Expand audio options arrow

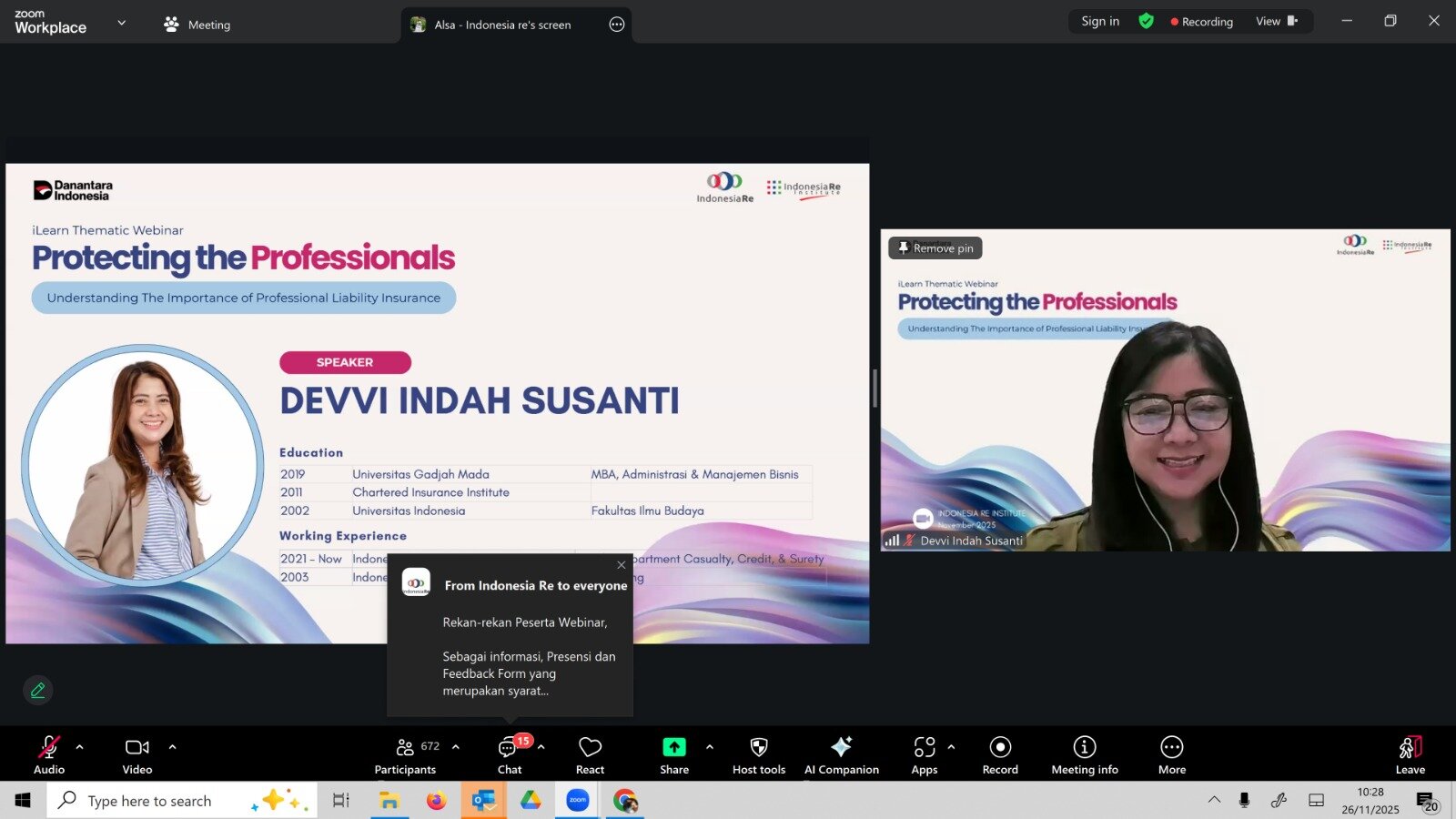click(80, 747)
